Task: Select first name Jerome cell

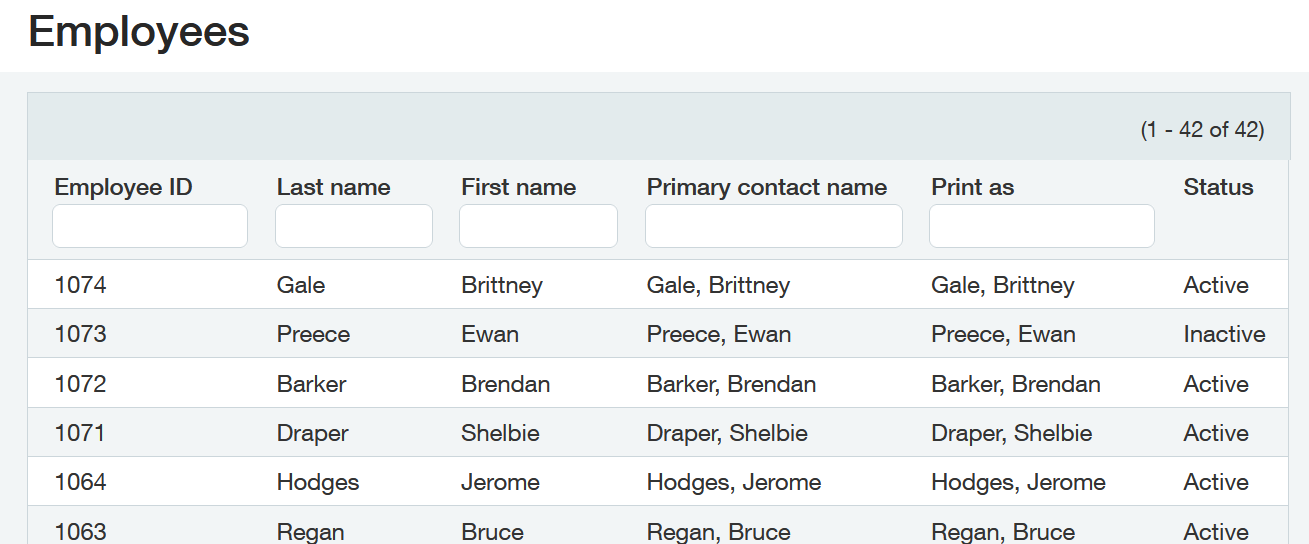Action: tap(500, 482)
